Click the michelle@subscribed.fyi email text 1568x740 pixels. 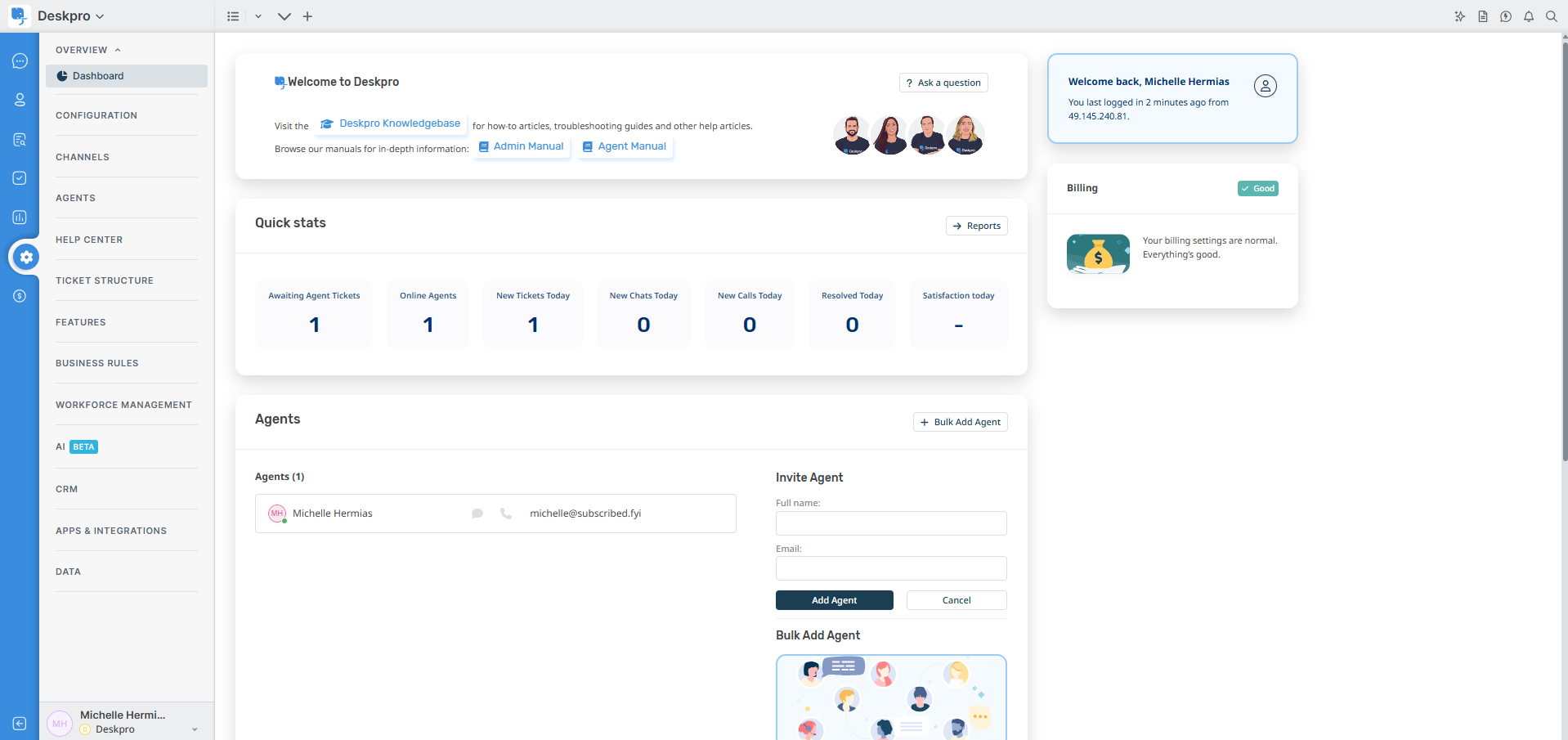[x=585, y=514]
